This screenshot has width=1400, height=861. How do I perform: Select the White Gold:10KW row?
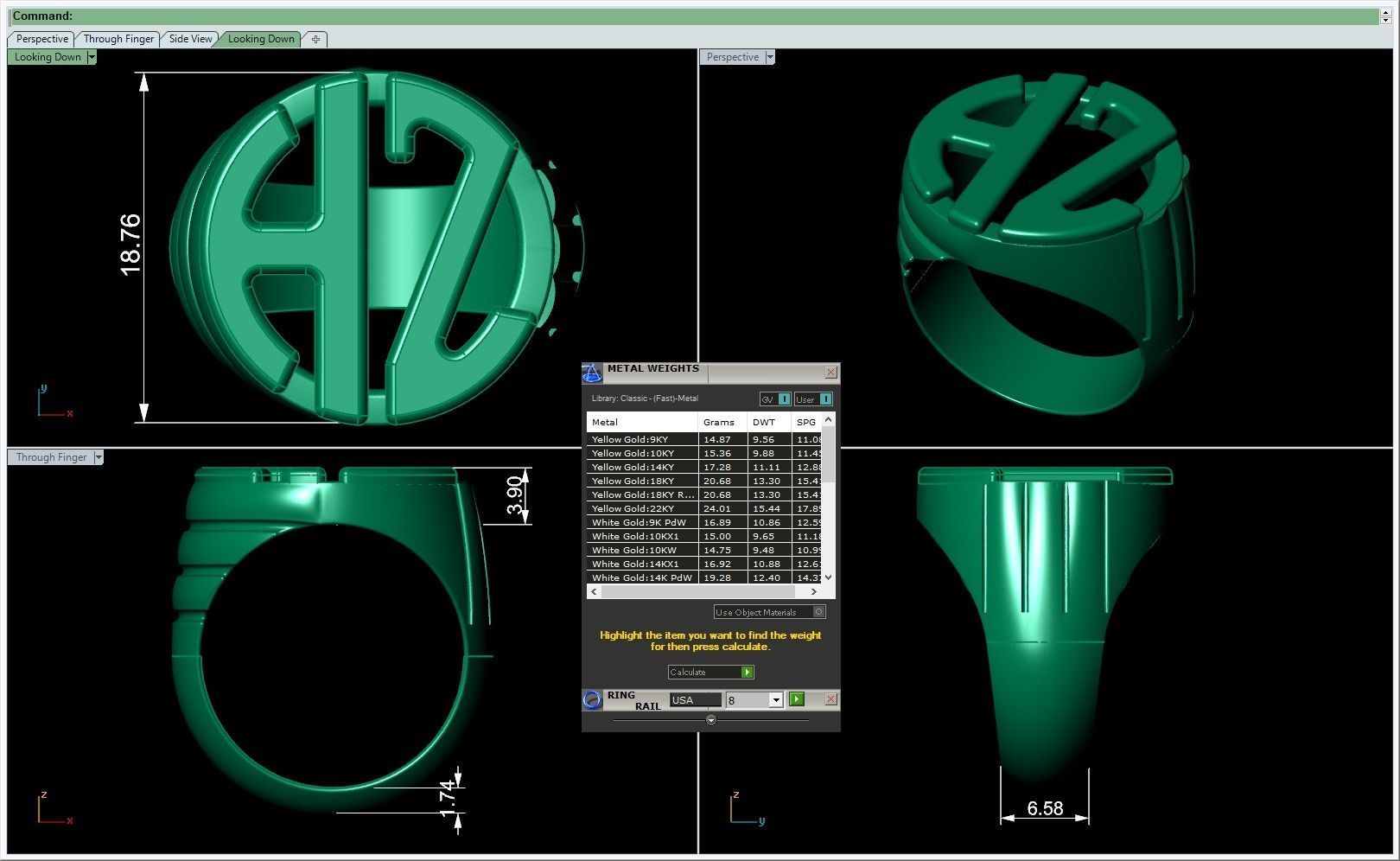coord(704,550)
